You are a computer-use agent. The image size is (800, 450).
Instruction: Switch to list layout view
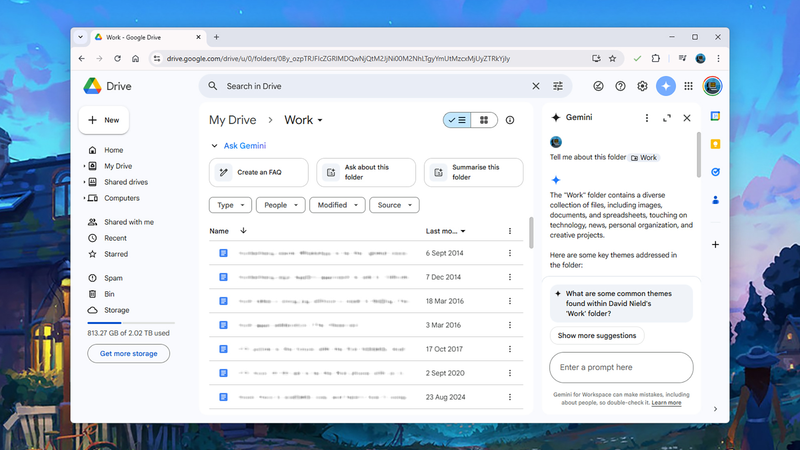[x=457, y=120]
